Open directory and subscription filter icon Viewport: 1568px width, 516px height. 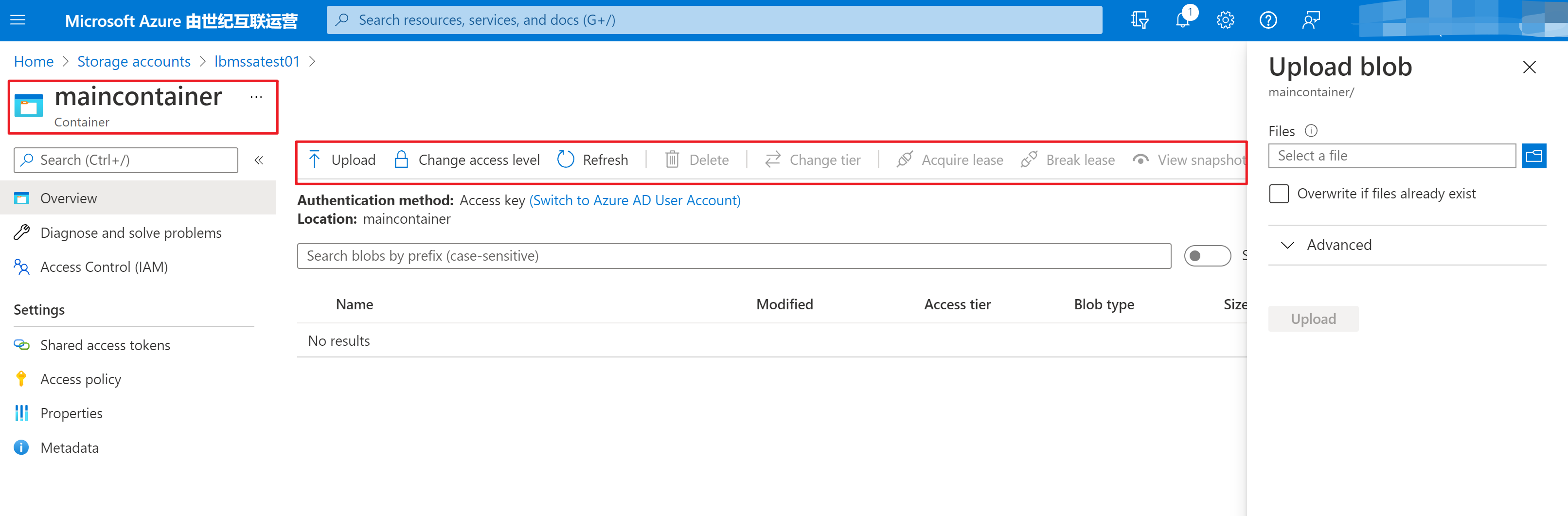[1140, 20]
